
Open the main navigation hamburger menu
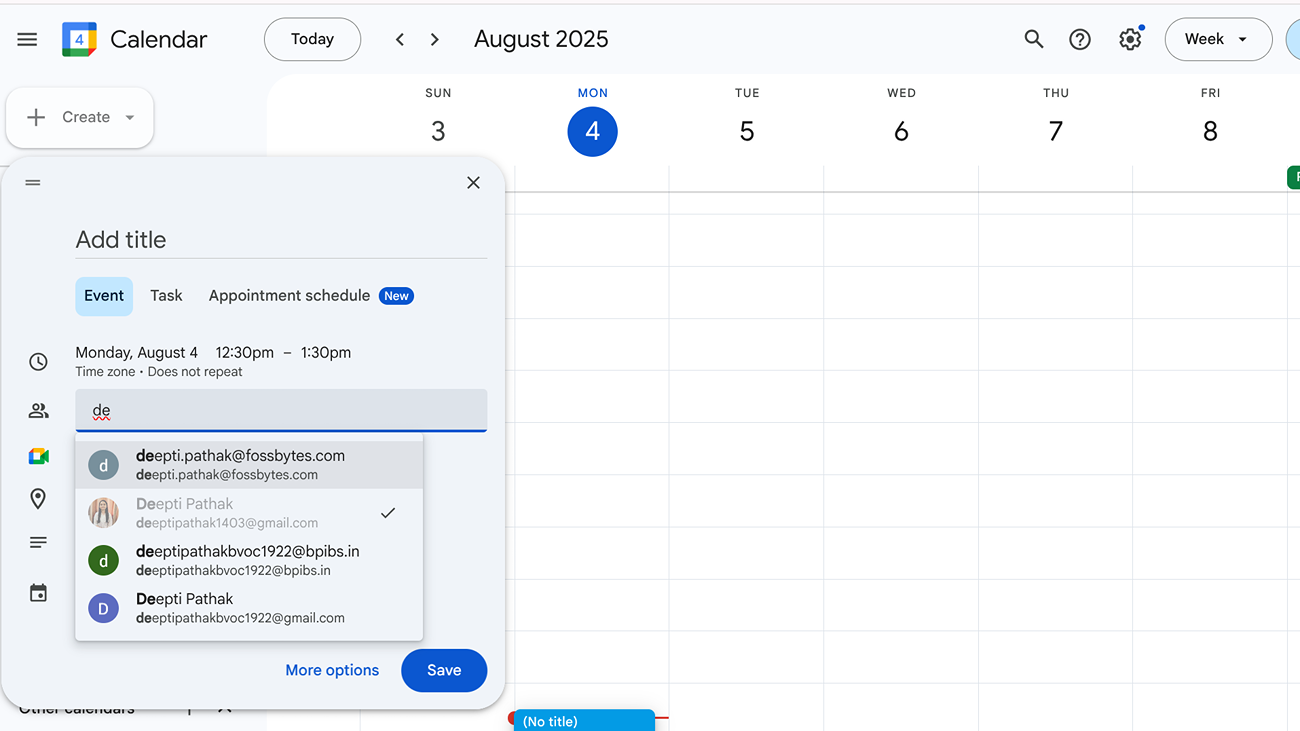pos(27,39)
